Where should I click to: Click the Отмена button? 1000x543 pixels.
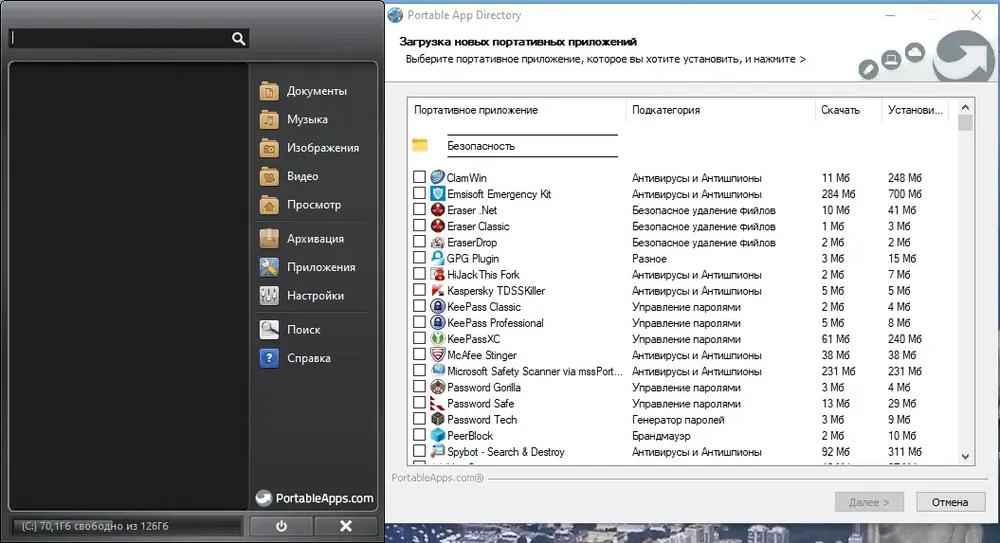[x=950, y=502]
